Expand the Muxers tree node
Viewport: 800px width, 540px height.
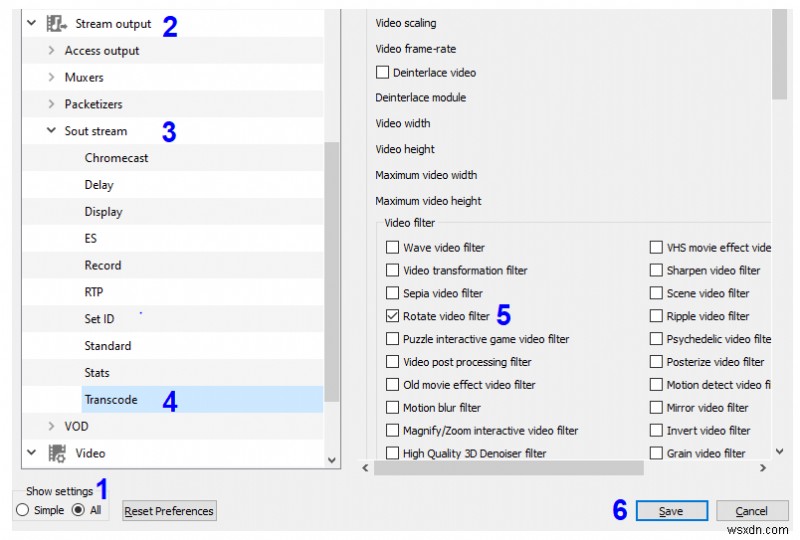51,77
